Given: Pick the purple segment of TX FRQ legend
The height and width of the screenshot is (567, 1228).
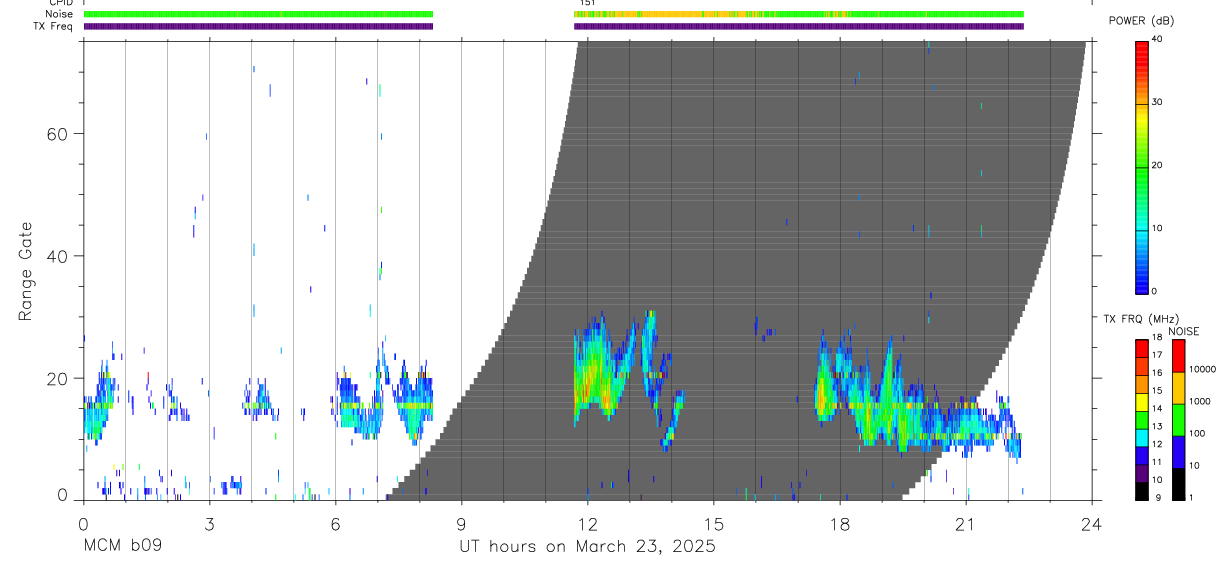Looking at the screenshot, I should click(x=1141, y=471).
